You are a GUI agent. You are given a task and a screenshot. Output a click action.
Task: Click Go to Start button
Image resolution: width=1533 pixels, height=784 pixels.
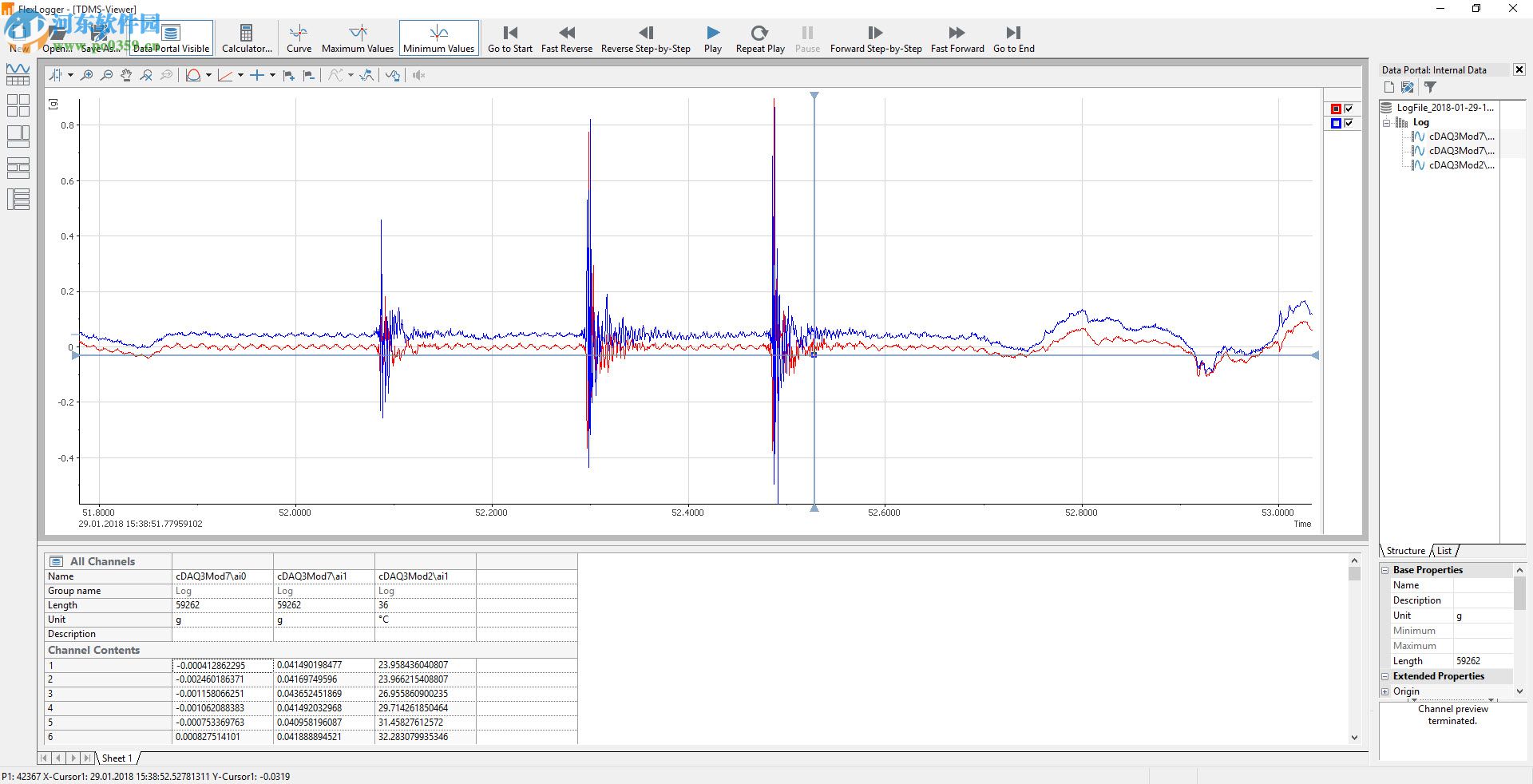click(510, 38)
